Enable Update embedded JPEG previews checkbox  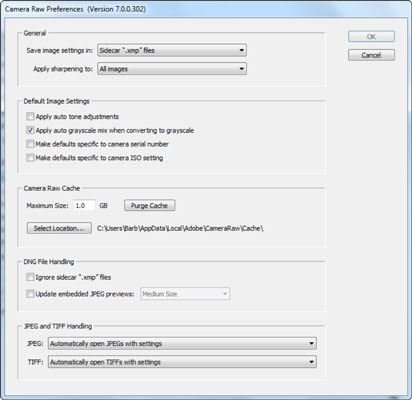[30, 294]
